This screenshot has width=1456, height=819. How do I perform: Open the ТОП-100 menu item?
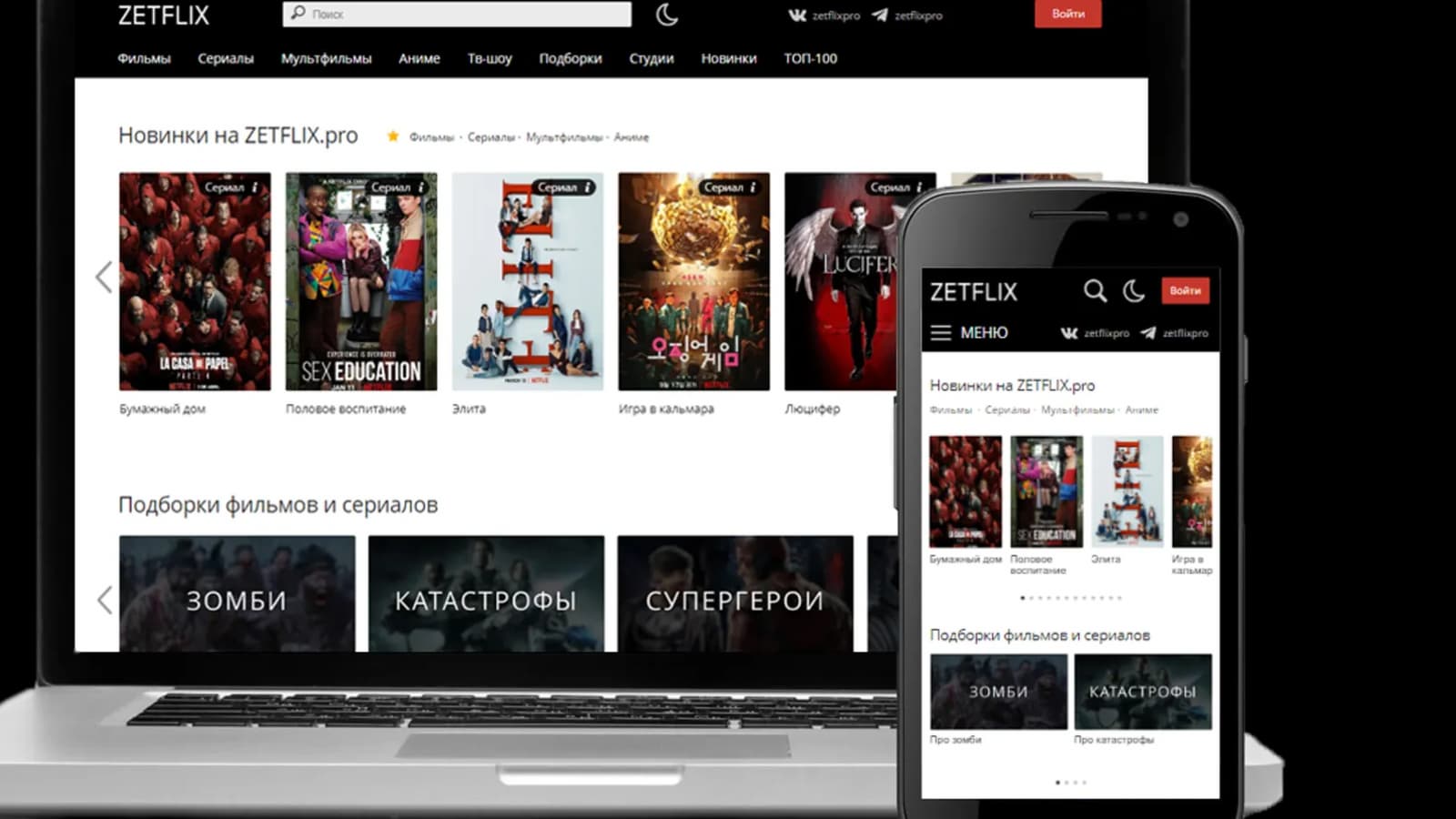click(x=811, y=58)
